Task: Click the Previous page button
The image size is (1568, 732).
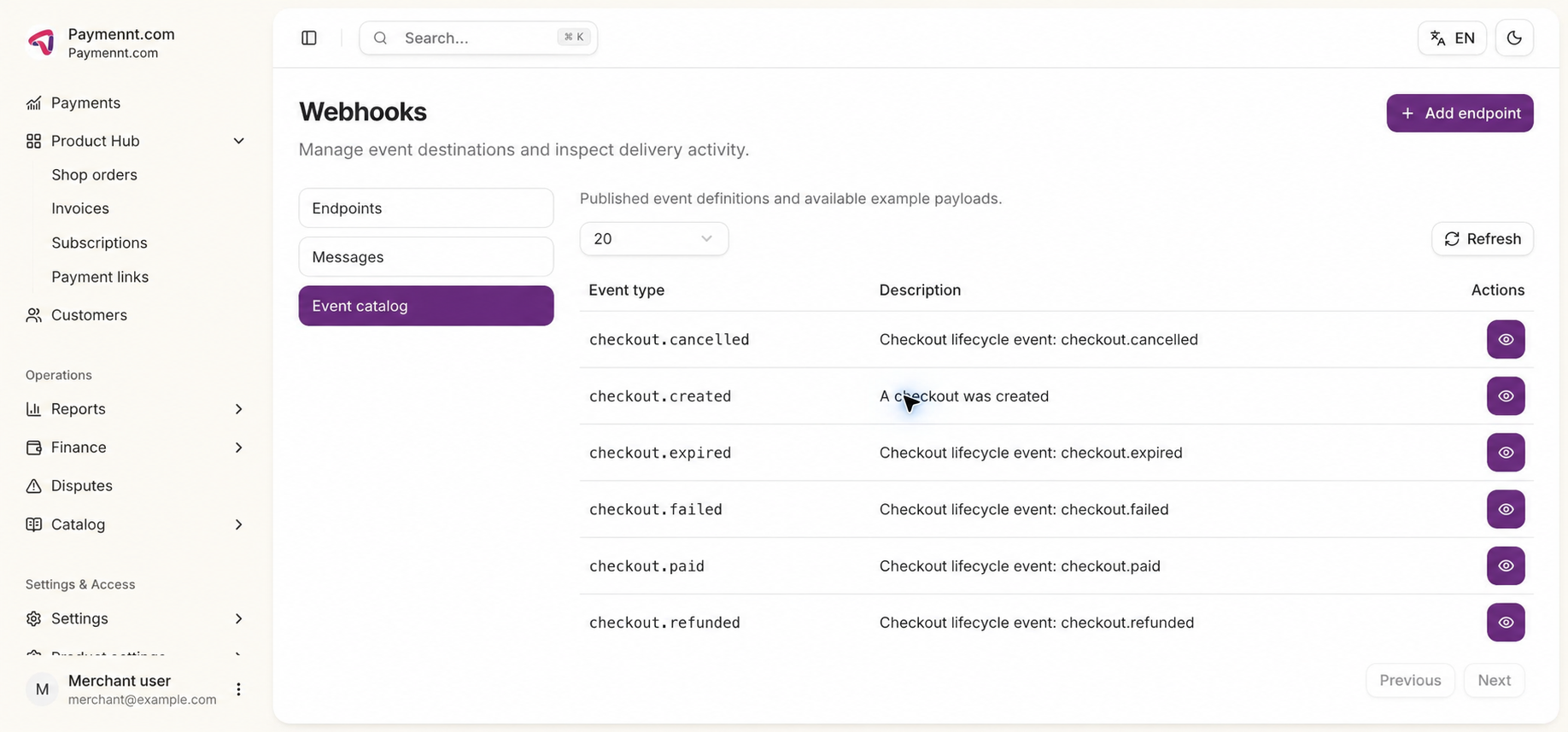Action: pos(1410,681)
